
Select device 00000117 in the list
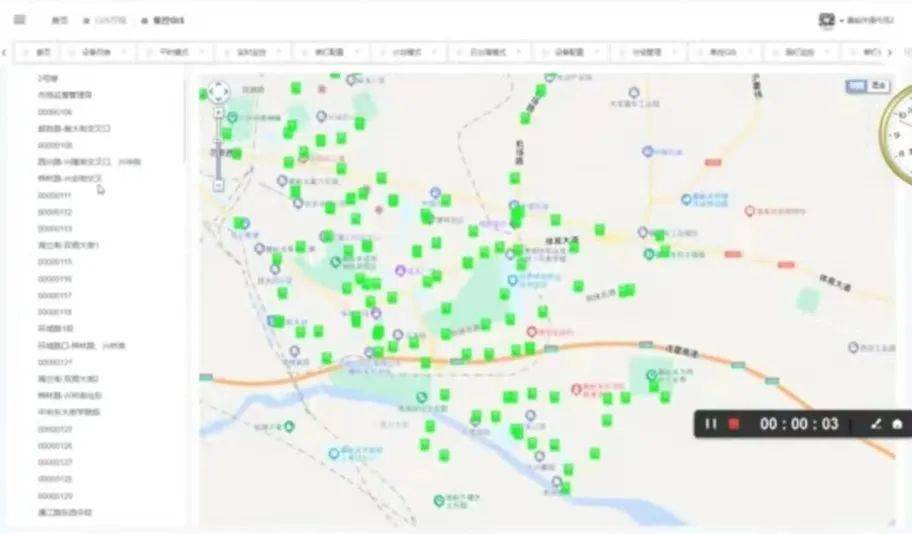click(x=55, y=296)
